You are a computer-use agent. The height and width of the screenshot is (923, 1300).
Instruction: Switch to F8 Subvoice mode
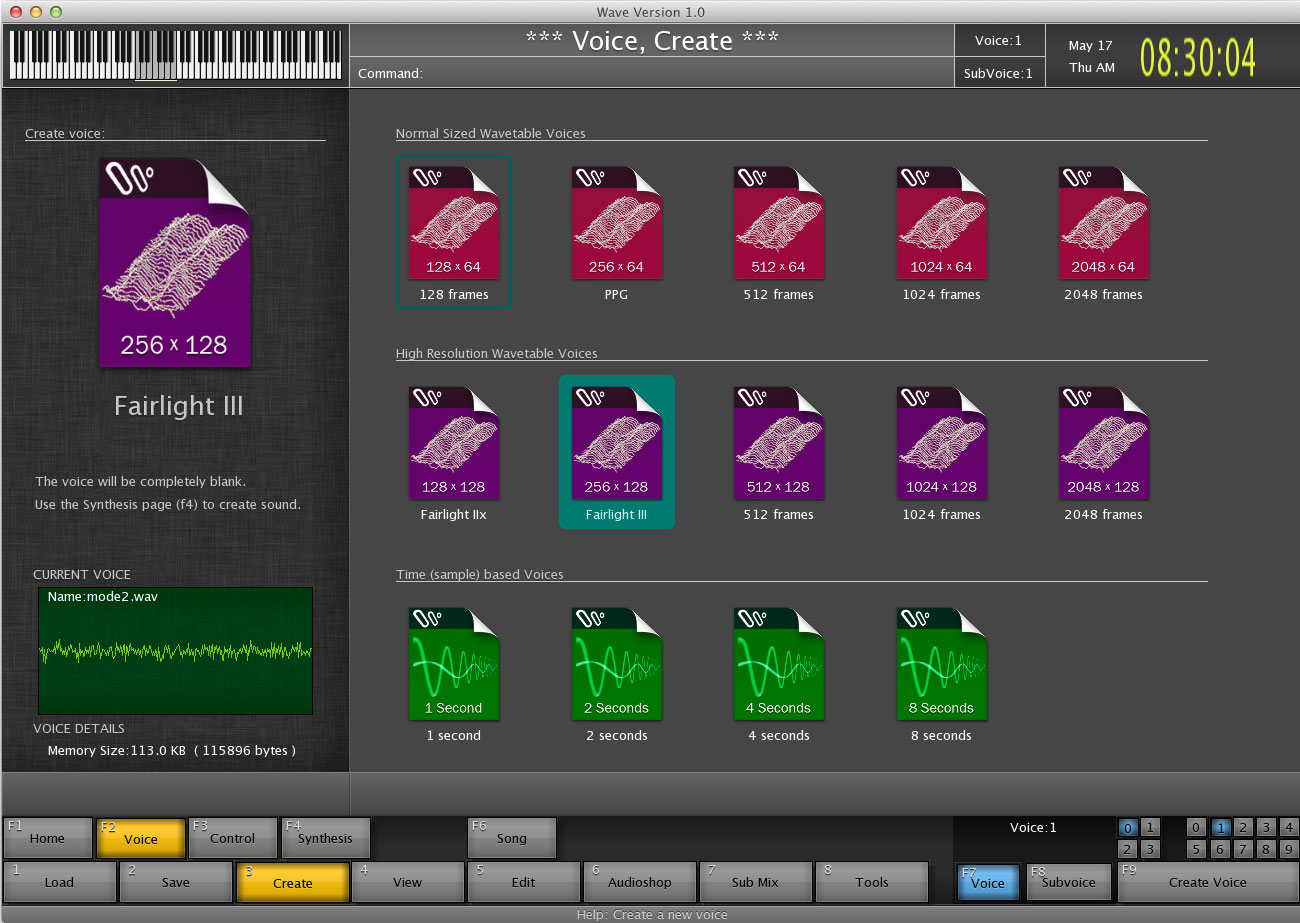coord(1069,882)
